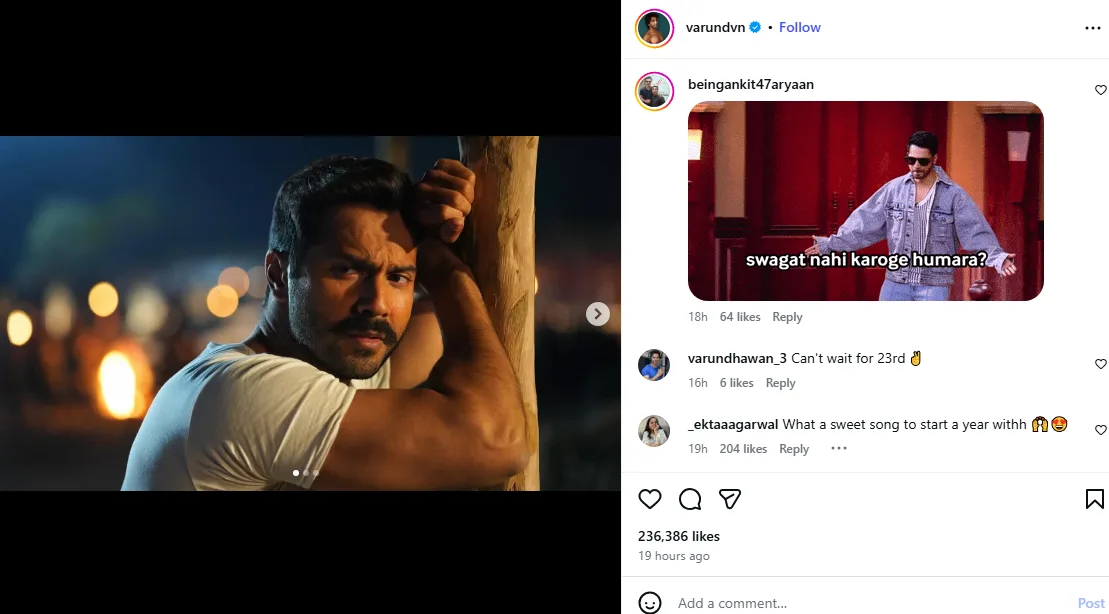Like beingankit47aryaan's comment

pos(1101,90)
